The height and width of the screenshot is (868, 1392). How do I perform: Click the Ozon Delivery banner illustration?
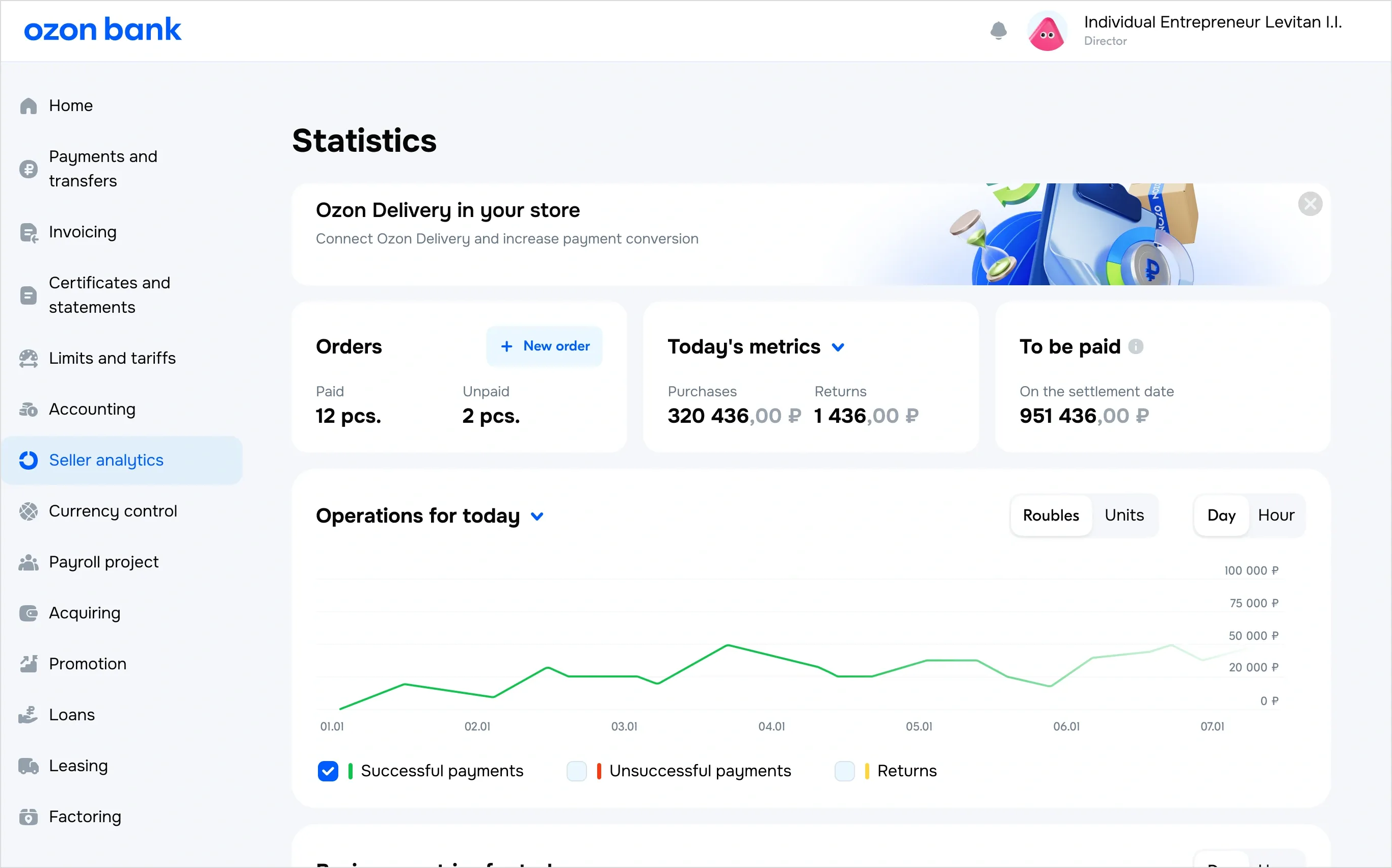click(1074, 234)
